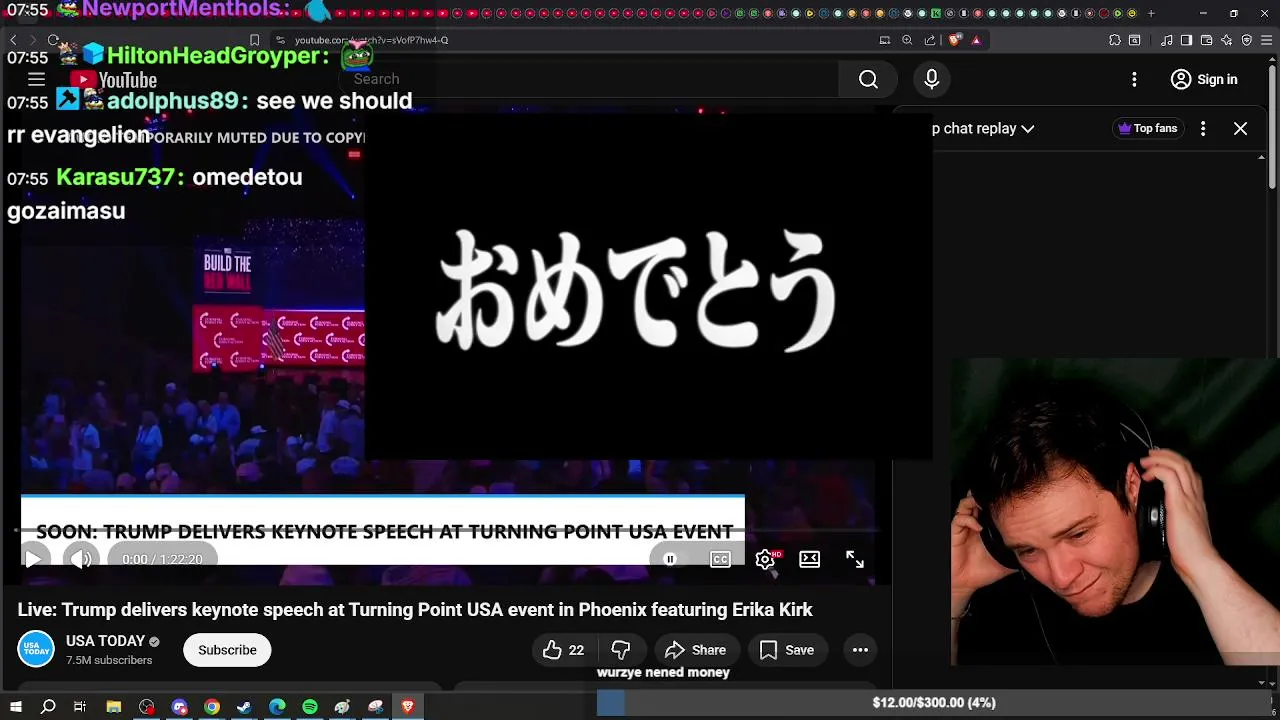Click the YouTube Search input field
The height and width of the screenshot is (720, 1280).
pyautogui.click(x=590, y=79)
